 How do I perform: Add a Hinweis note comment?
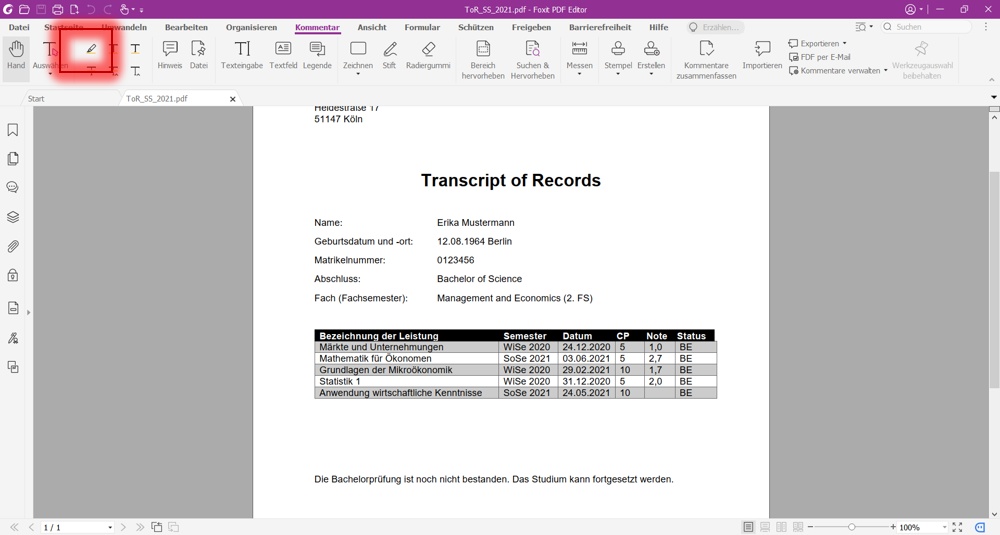(170, 55)
